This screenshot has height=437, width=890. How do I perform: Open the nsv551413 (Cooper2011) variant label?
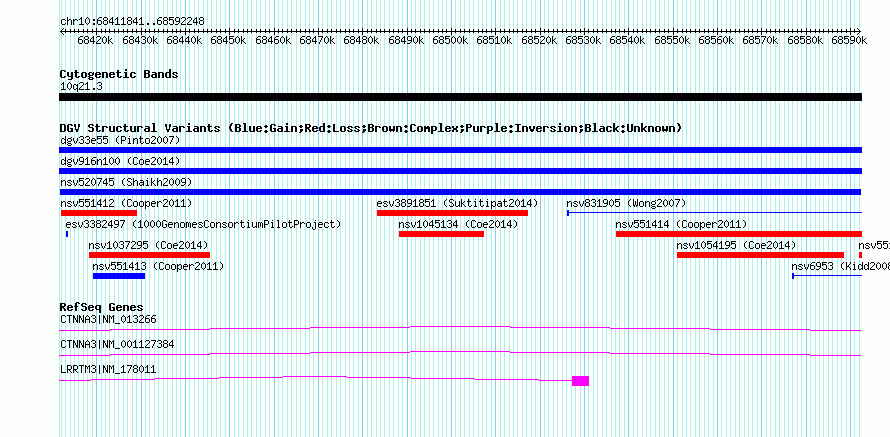(158, 266)
